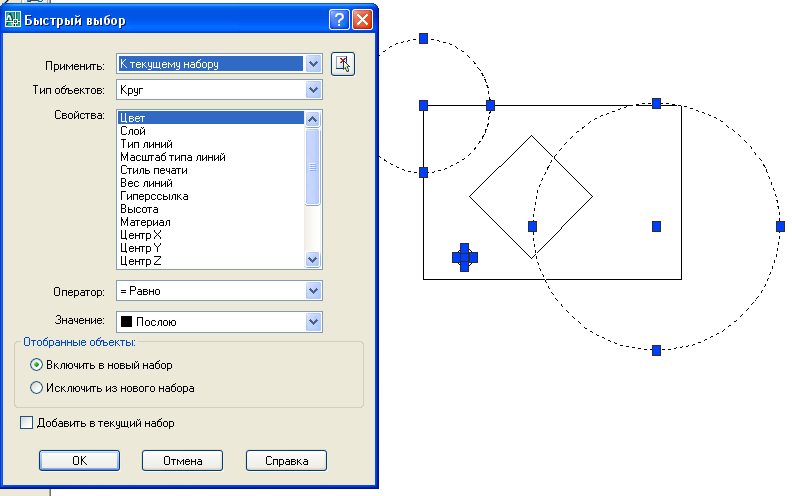The width and height of the screenshot is (792, 496).
Task: Click the OK button
Action: click(x=79, y=461)
